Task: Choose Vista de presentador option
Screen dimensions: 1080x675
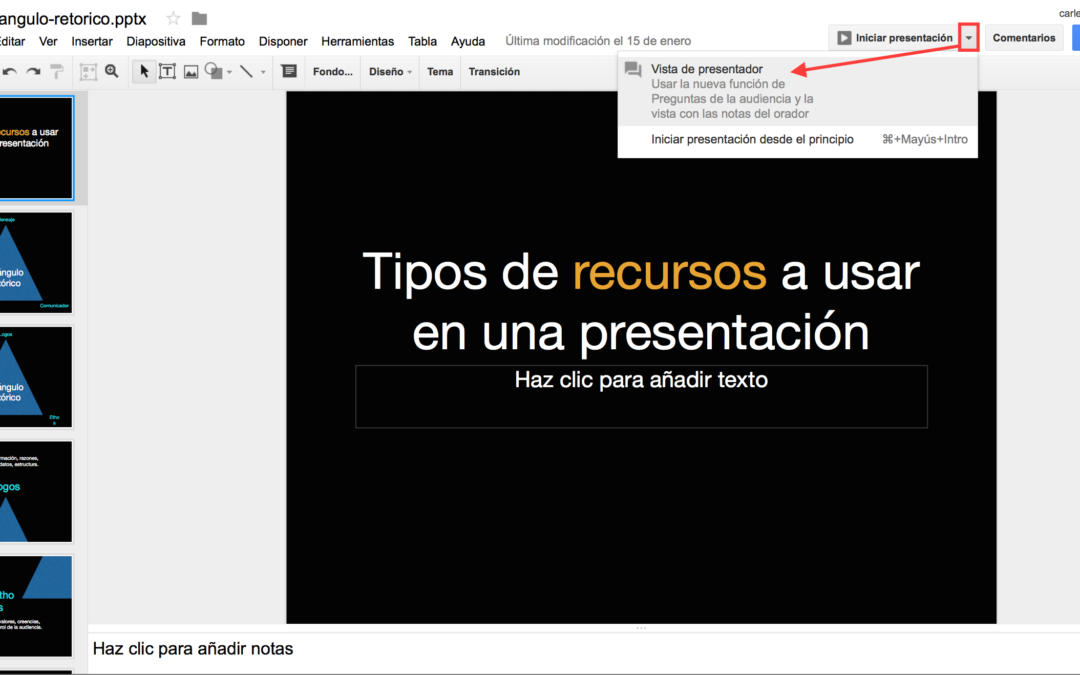Action: coord(798,91)
